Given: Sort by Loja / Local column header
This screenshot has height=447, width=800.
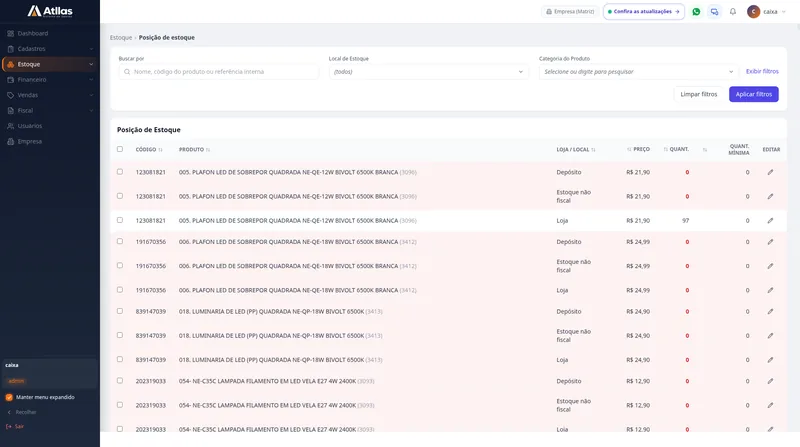Looking at the screenshot, I should (x=576, y=150).
